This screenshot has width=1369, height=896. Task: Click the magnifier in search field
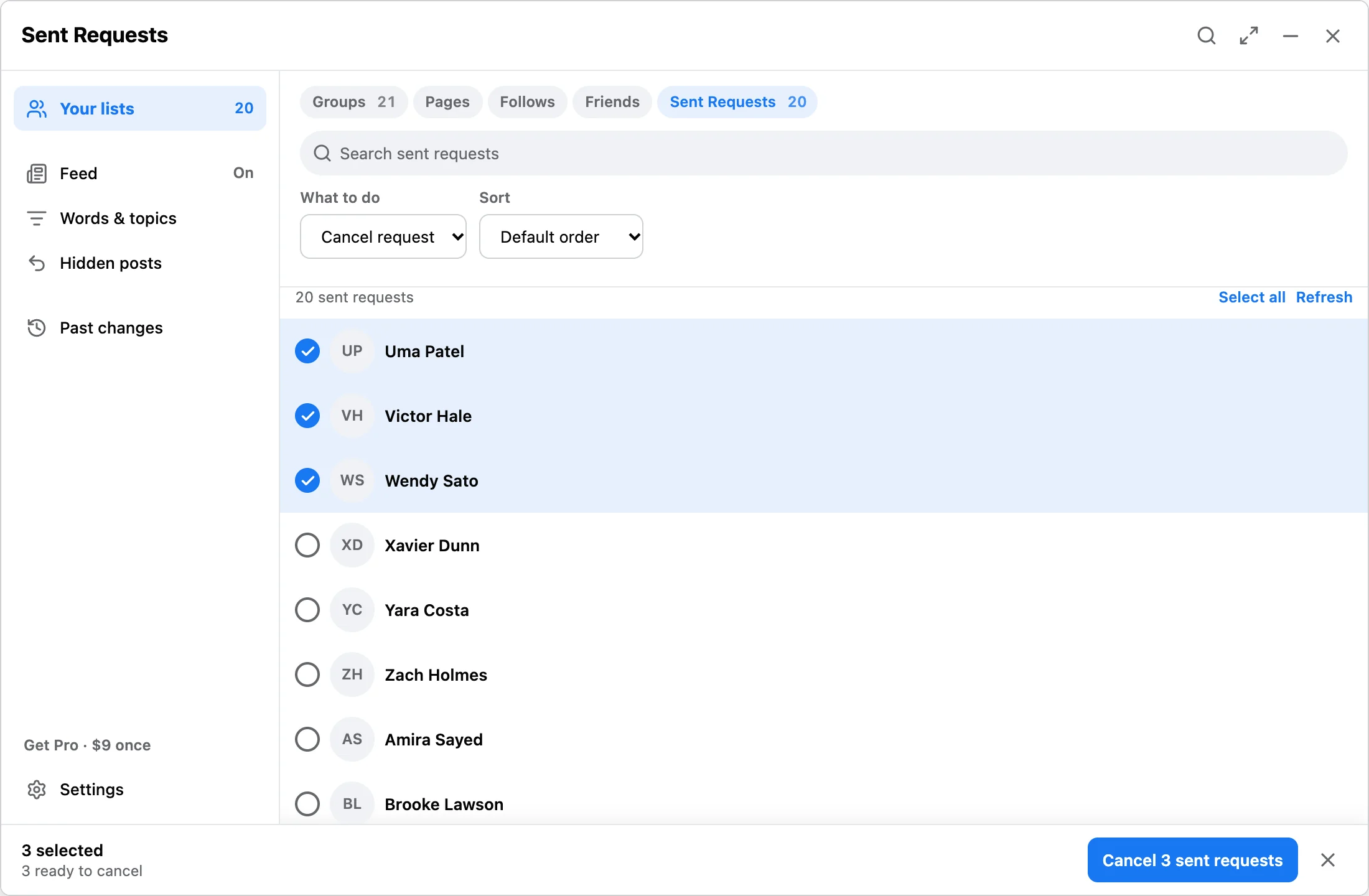click(322, 153)
